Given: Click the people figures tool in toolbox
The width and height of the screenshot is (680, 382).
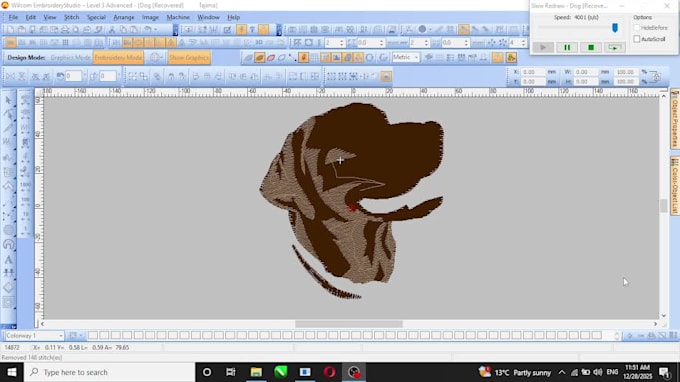Looking at the screenshot, I should [x=8, y=273].
